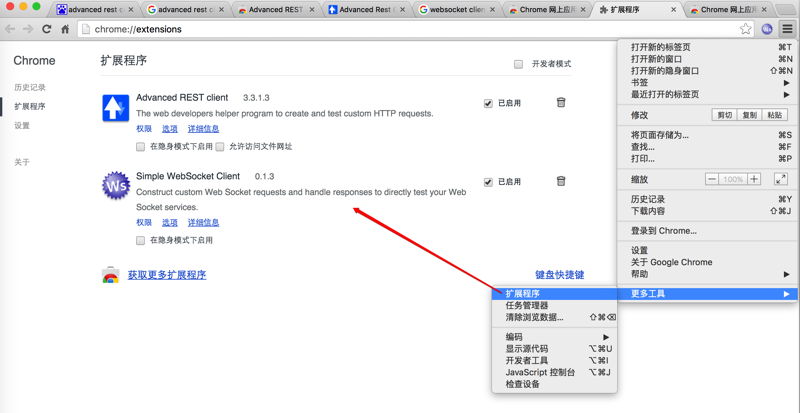Go to 设置 in the sidebar
This screenshot has width=800, height=413.
[22, 126]
